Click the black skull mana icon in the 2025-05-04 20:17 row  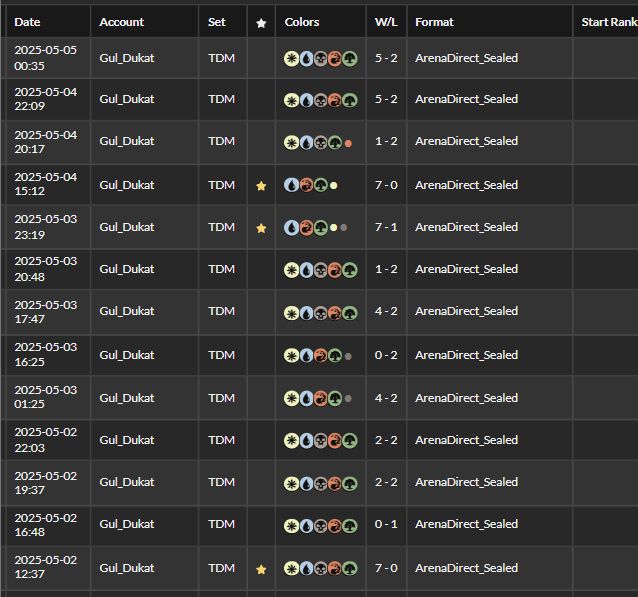(321, 142)
